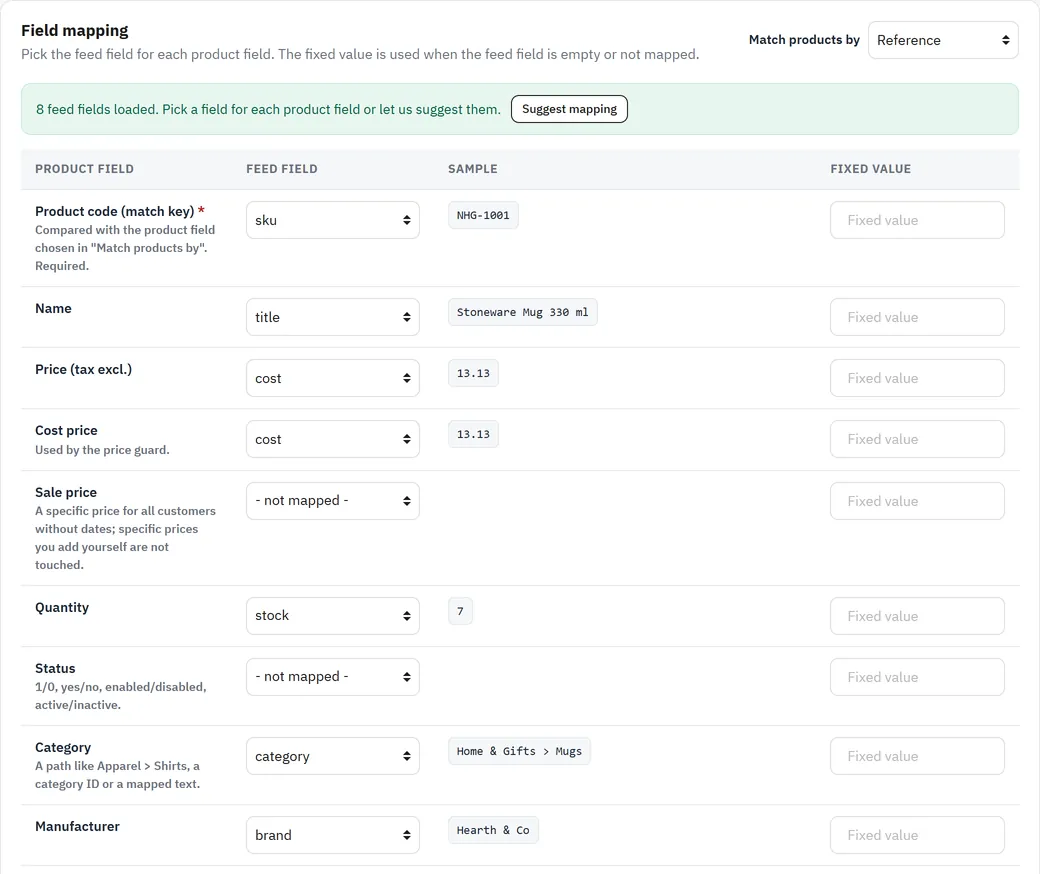Screen dimensions: 1040x874
Task: Click the Quantity sample value 7
Action: [460, 611]
